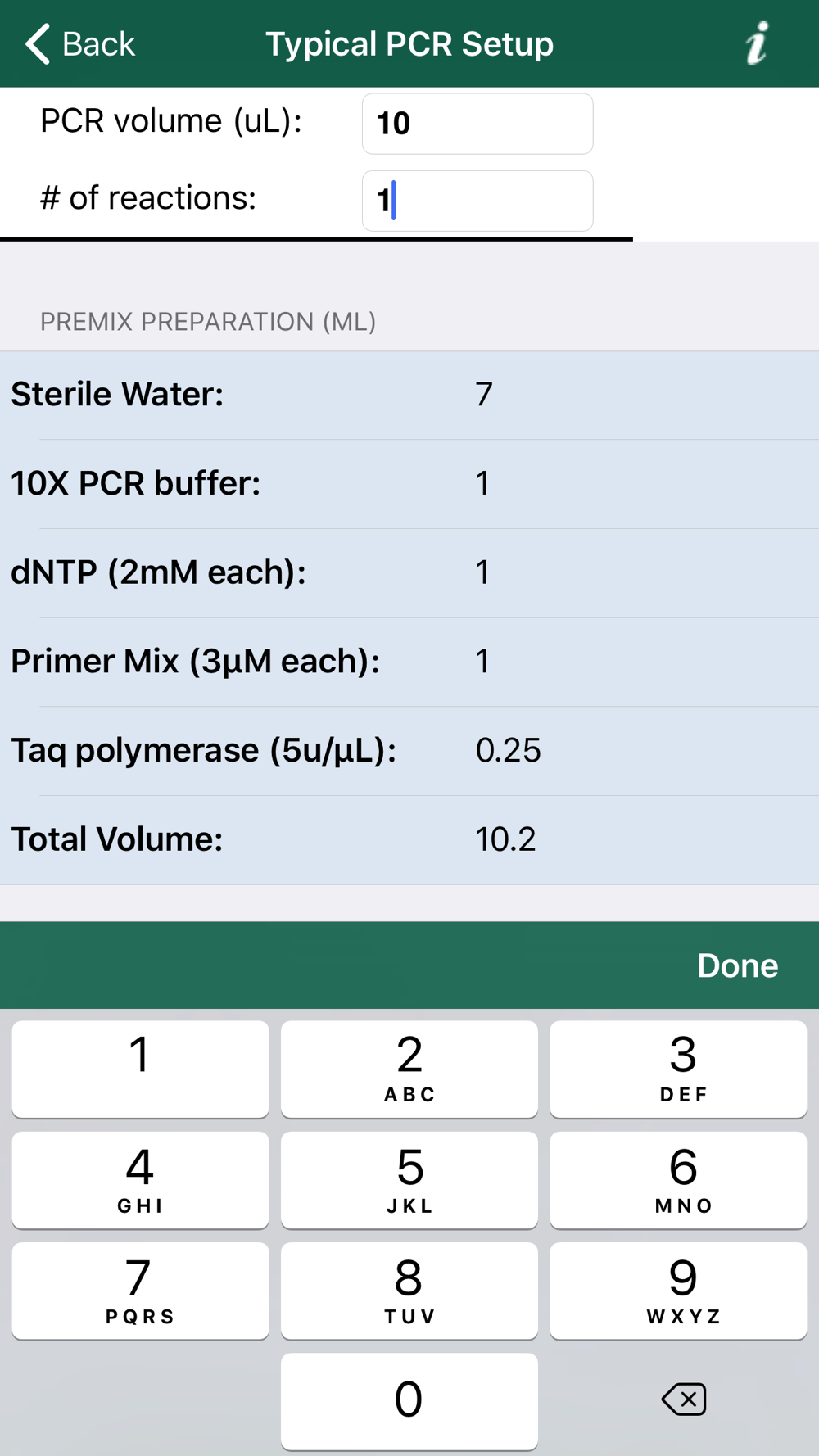Select the Sterile Water row

point(409,395)
